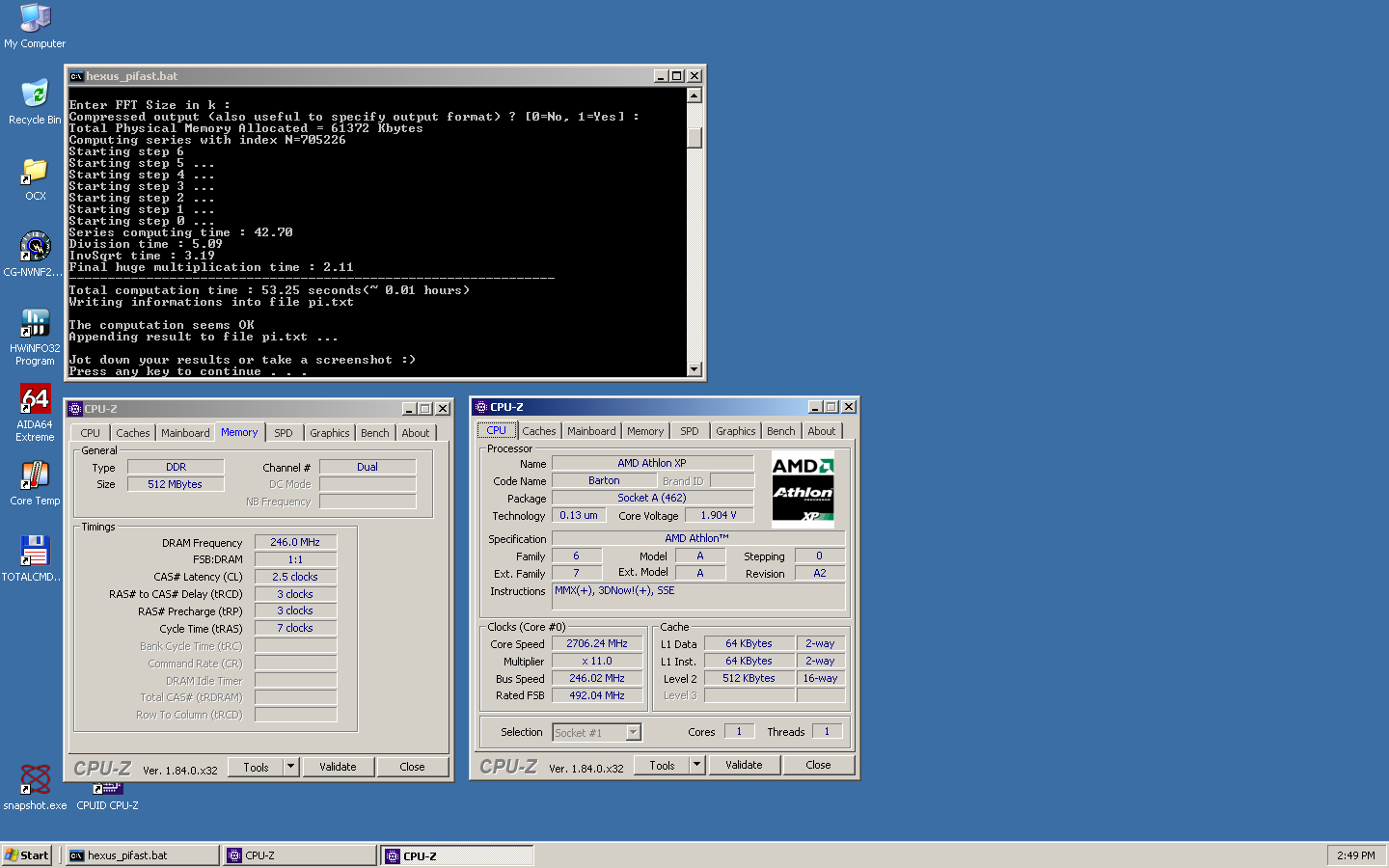This screenshot has width=1389, height=868.
Task: Click the Code Name field showing Barton
Action: click(604, 480)
